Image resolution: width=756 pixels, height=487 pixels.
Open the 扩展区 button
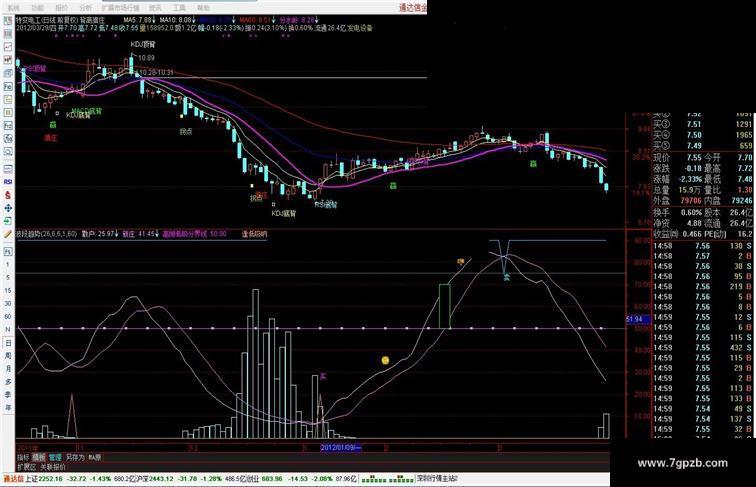[27, 467]
